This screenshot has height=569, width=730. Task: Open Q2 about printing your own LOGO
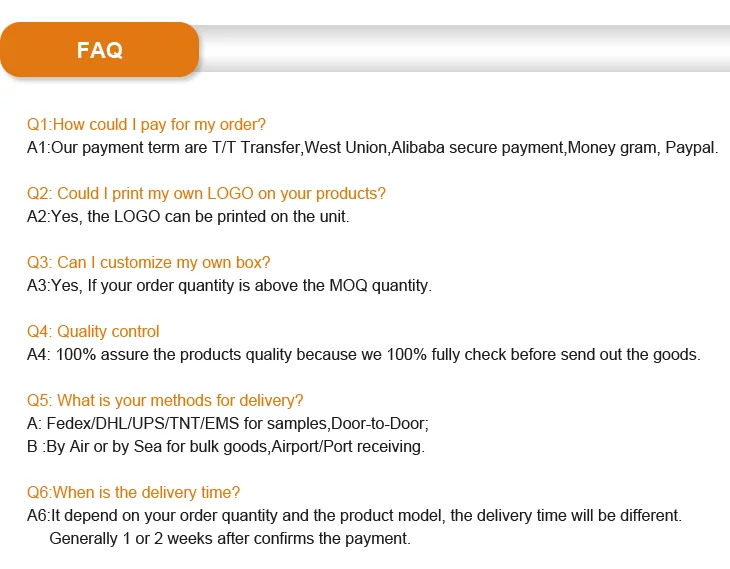pyautogui.click(x=206, y=193)
